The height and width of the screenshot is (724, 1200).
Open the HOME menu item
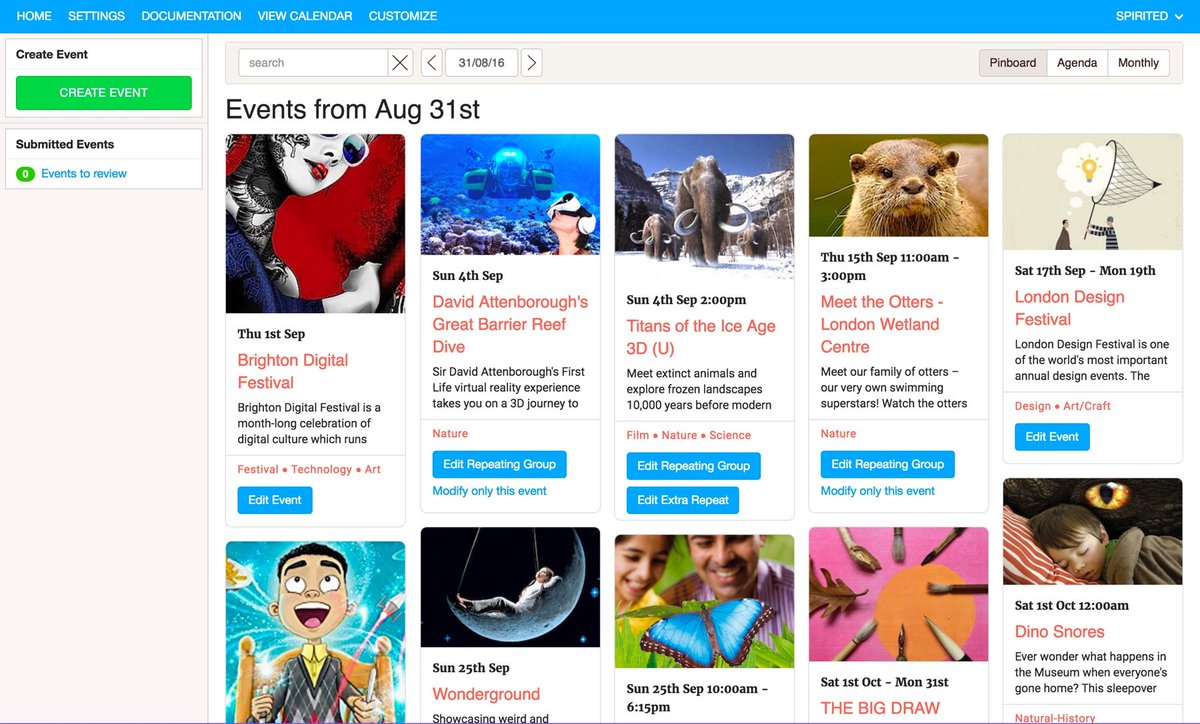(x=34, y=16)
